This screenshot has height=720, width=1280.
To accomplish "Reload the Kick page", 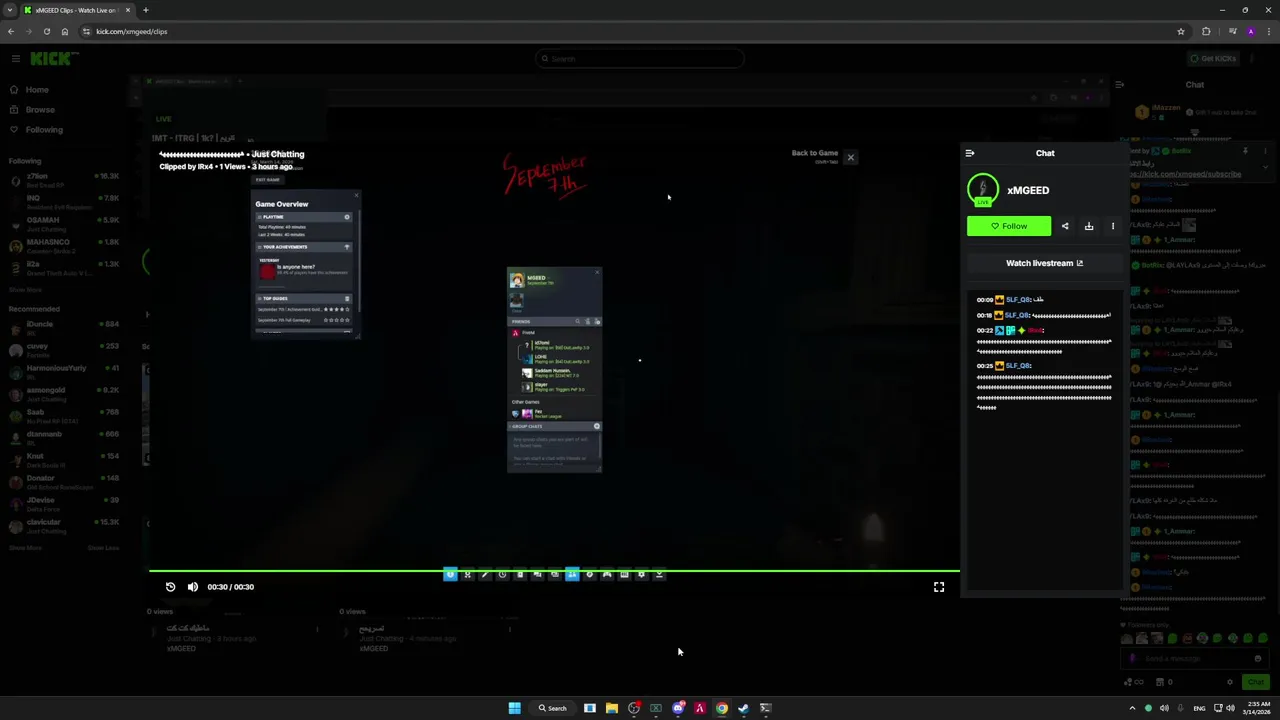I will [x=46, y=31].
